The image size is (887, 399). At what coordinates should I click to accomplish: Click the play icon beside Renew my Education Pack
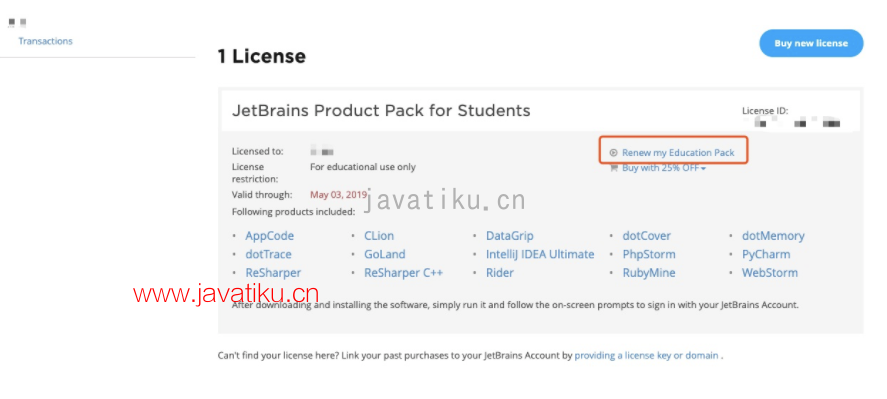(x=613, y=153)
